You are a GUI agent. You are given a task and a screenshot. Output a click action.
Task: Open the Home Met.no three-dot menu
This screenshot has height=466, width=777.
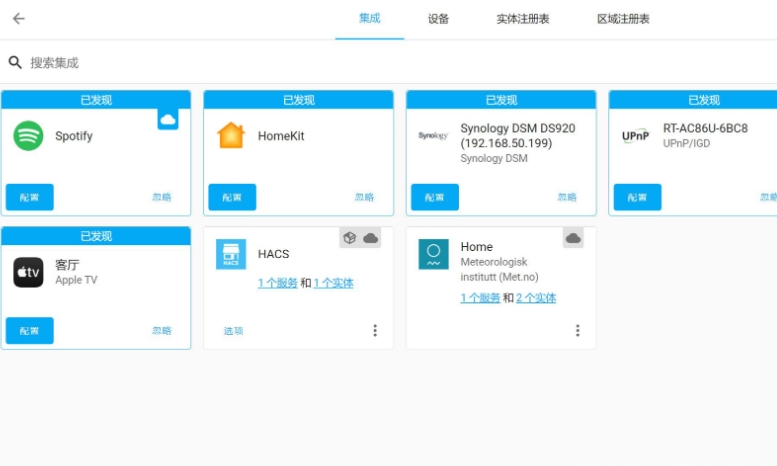pyautogui.click(x=578, y=331)
